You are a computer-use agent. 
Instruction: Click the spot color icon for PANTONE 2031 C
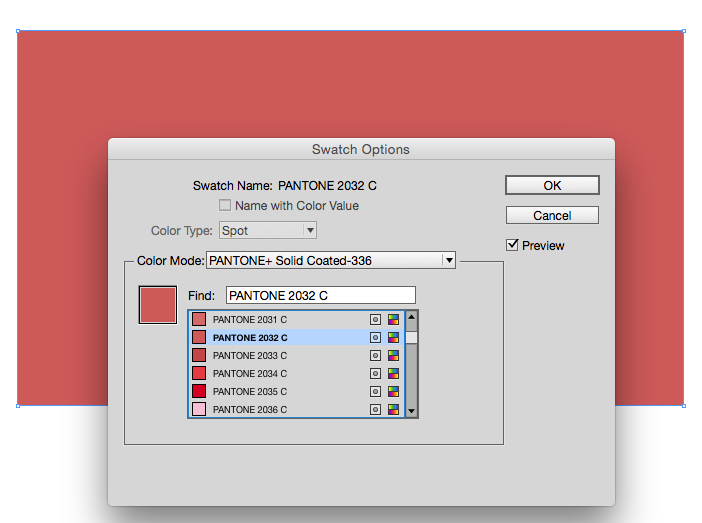pyautogui.click(x=375, y=320)
